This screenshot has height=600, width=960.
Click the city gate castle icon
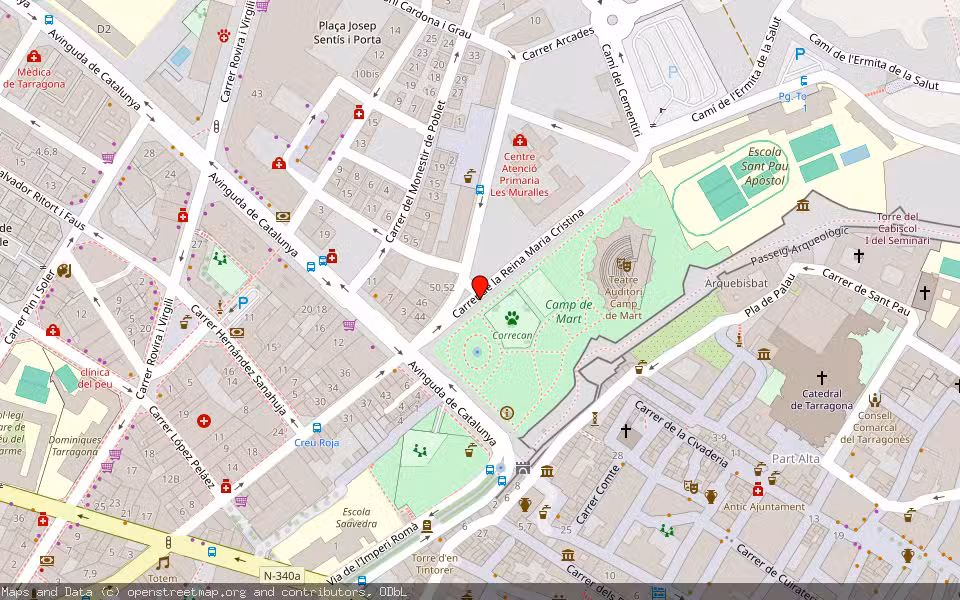pos(523,469)
